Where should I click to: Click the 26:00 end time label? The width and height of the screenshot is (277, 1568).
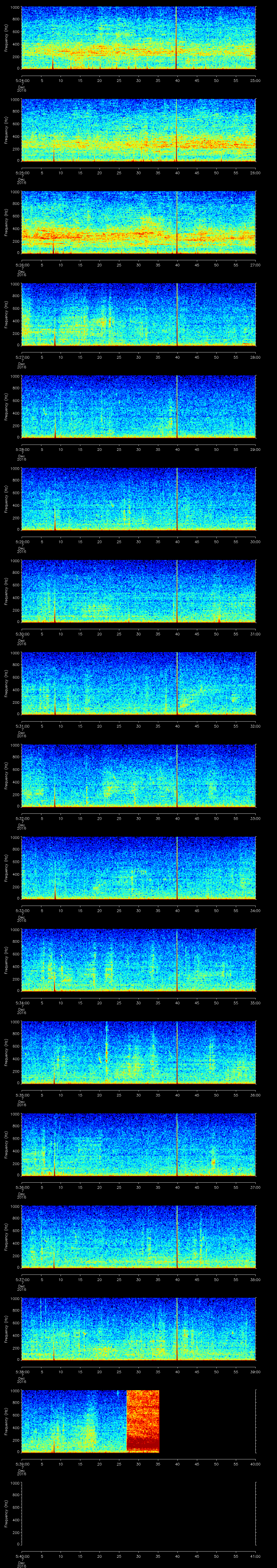[256, 173]
